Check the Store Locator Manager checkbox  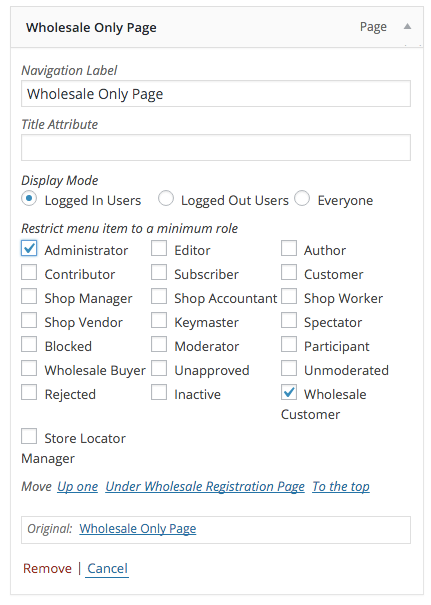(x=29, y=437)
